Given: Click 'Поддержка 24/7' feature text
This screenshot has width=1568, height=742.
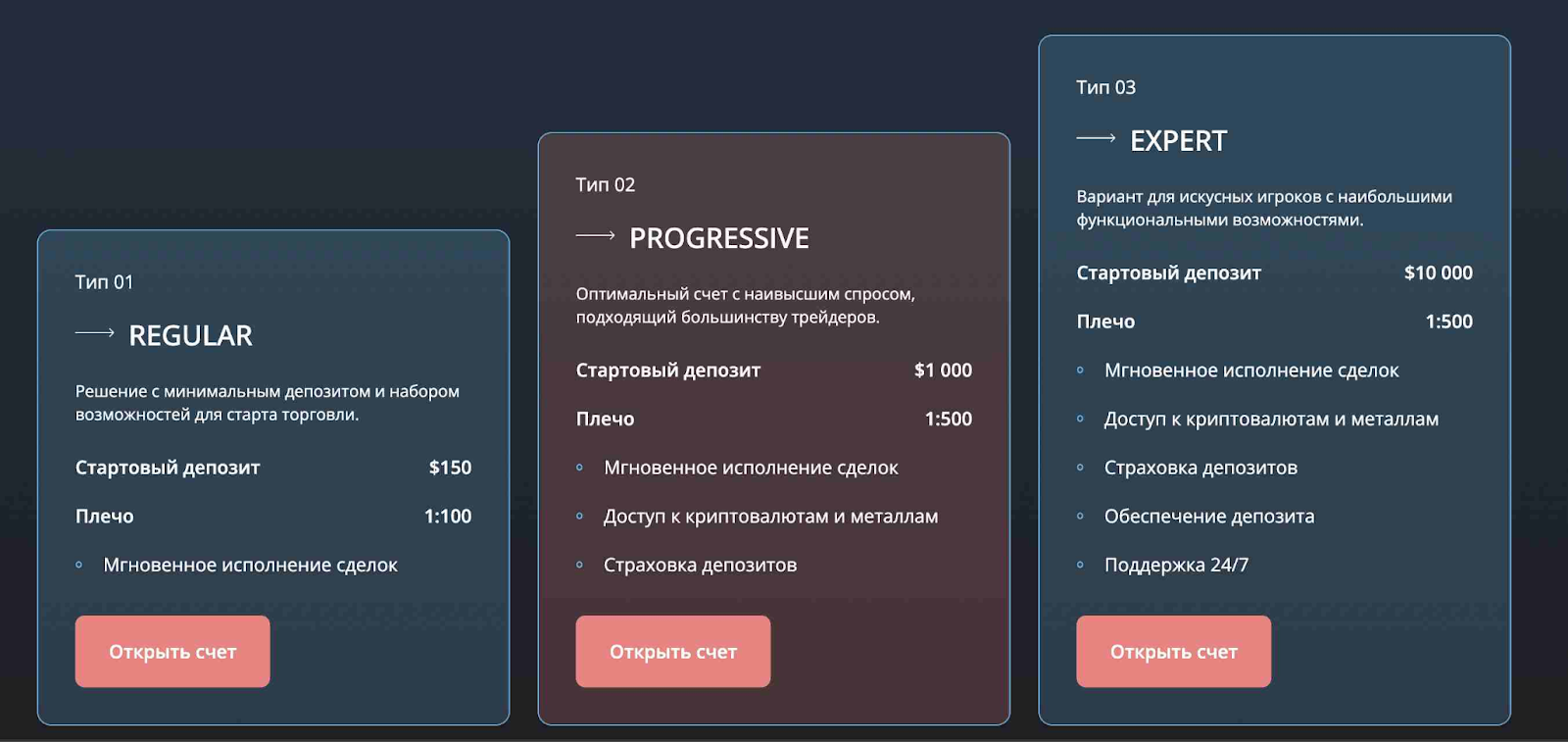Looking at the screenshot, I should [x=1176, y=565].
